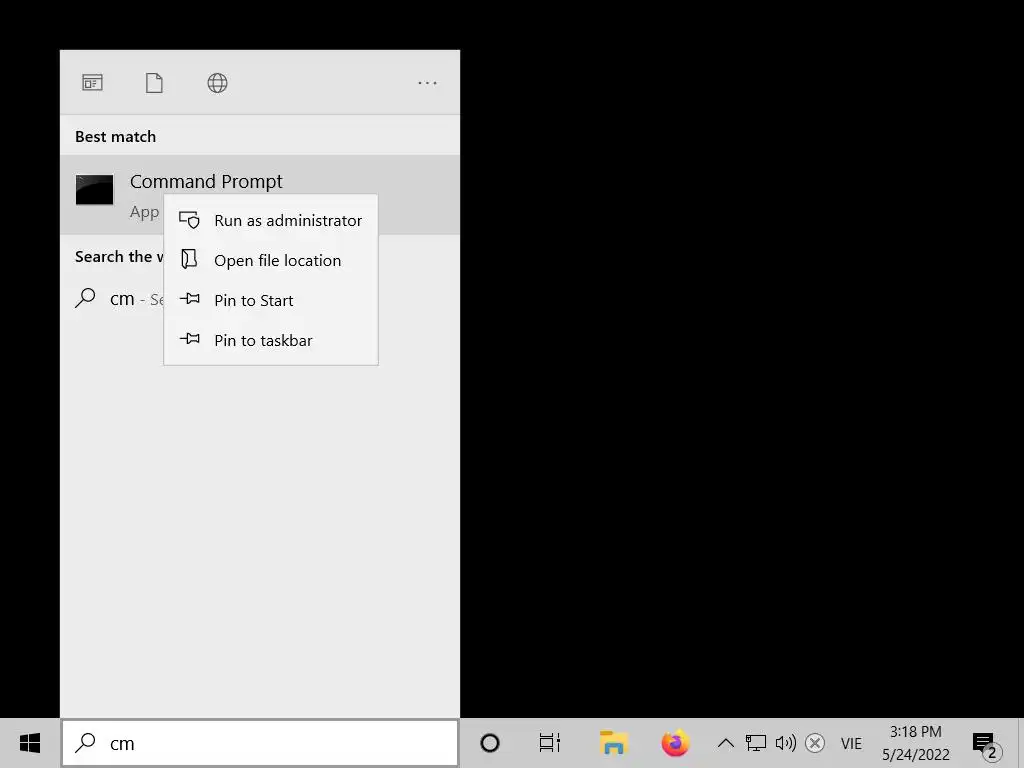Click the circled X tray icon

pos(815,743)
